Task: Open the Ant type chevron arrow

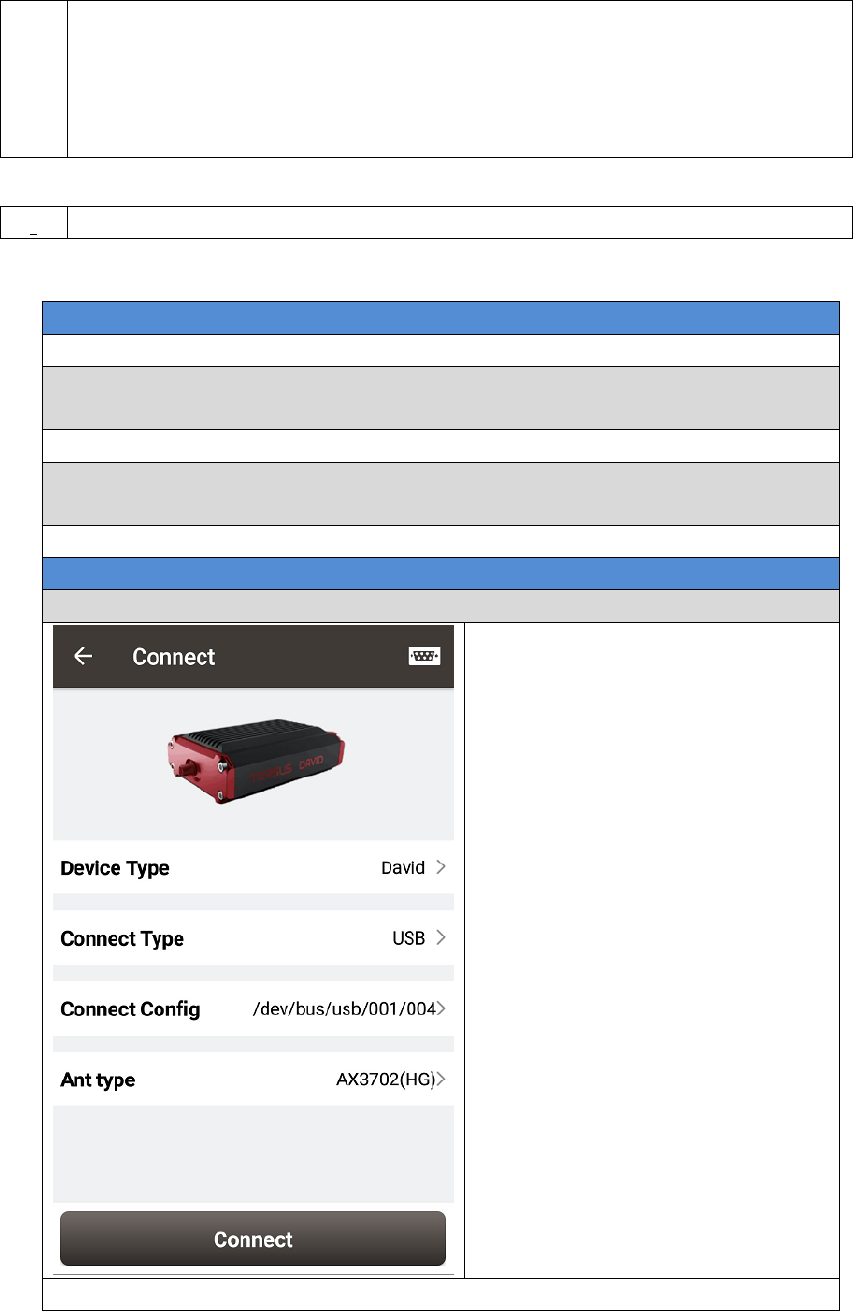Action: [441, 1080]
